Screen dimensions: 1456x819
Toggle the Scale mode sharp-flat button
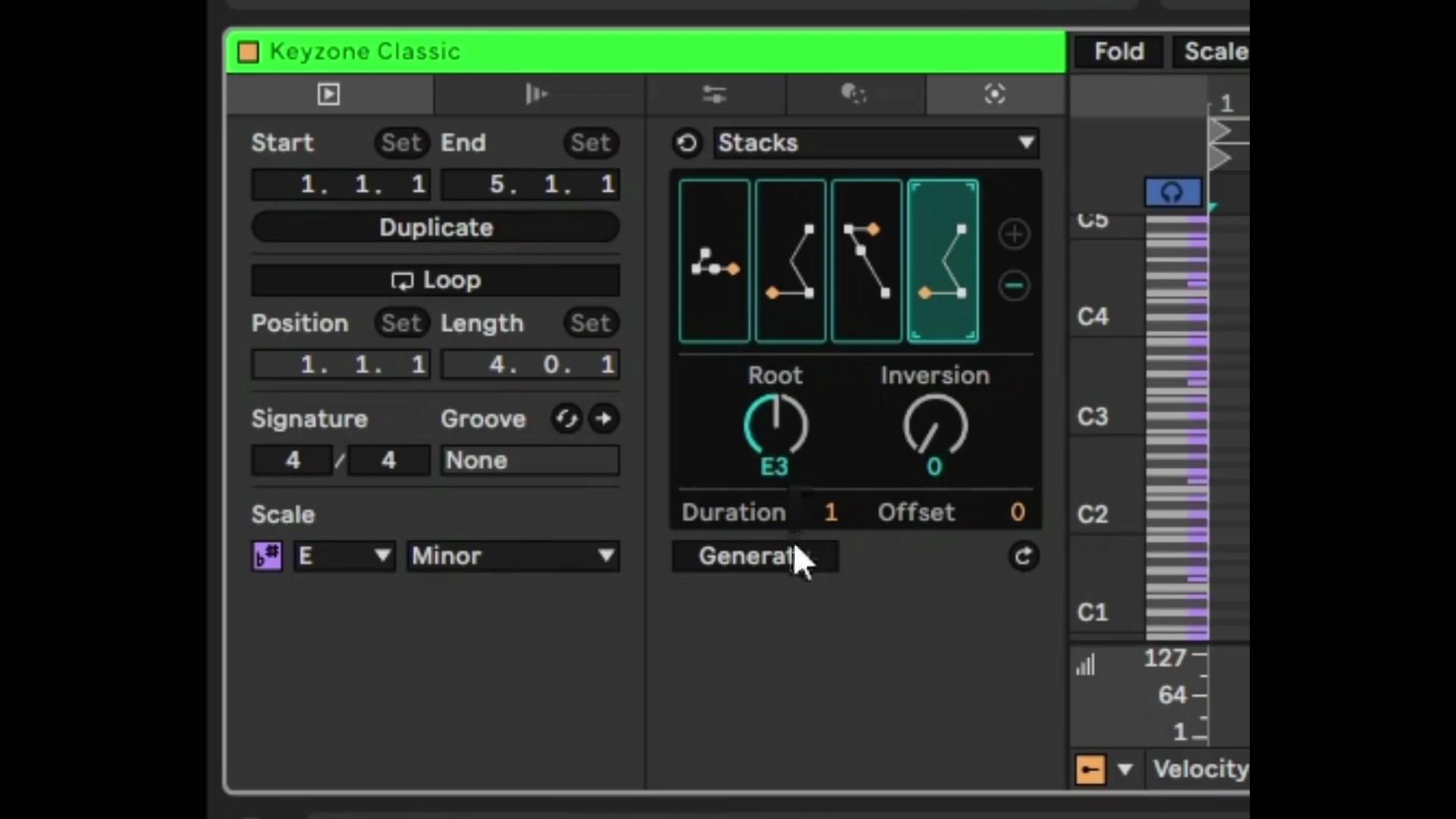(x=268, y=556)
